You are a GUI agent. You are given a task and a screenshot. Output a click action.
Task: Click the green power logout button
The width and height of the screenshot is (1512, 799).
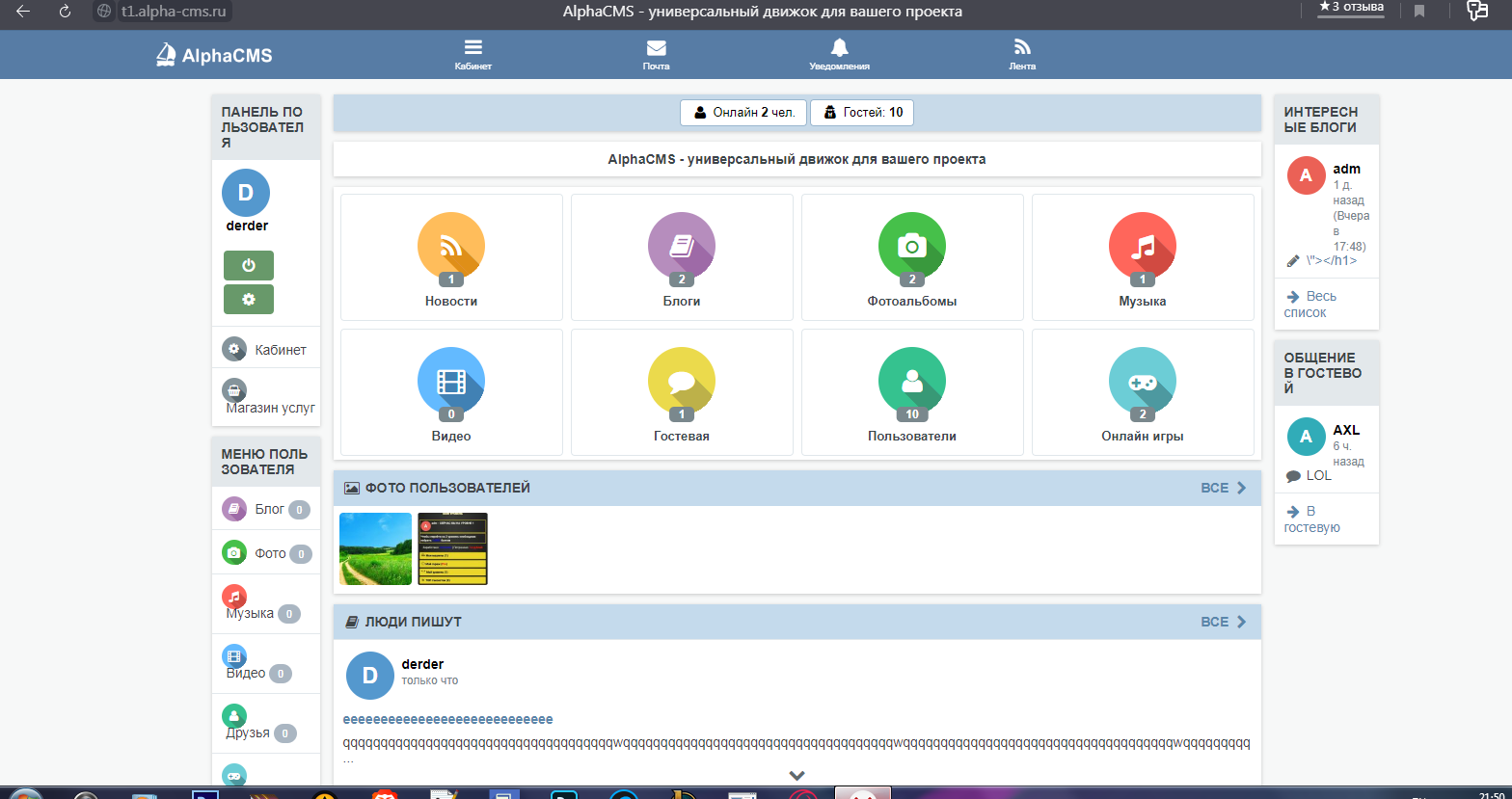click(x=248, y=265)
